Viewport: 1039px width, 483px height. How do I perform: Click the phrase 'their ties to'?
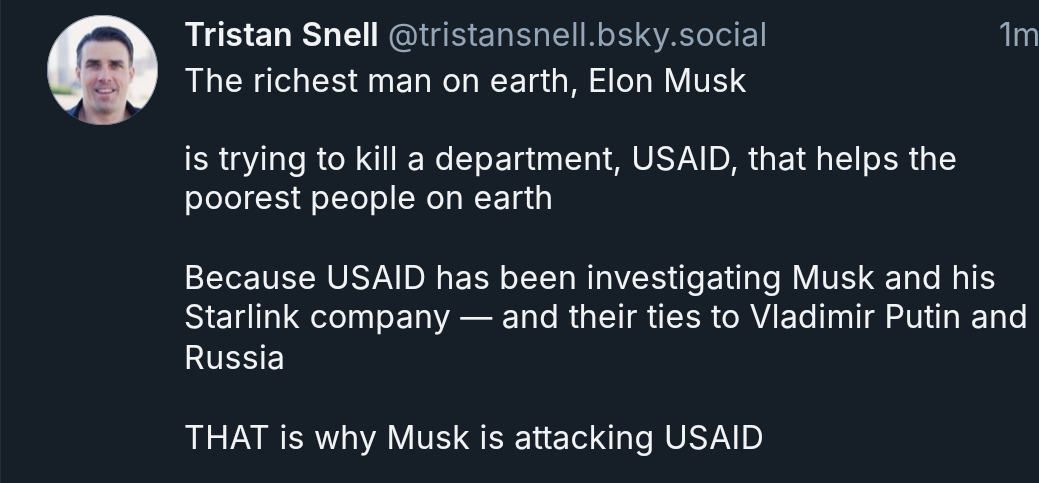click(x=651, y=317)
